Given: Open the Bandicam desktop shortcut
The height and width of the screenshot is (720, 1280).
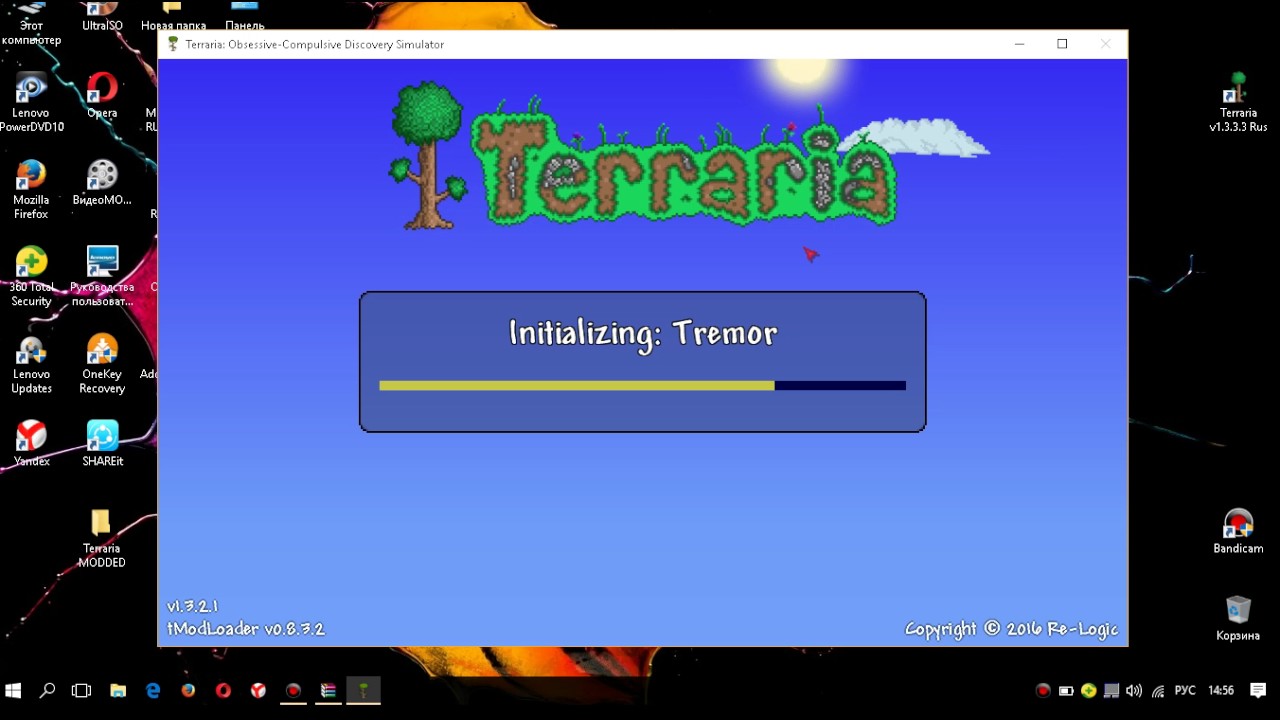Looking at the screenshot, I should pyautogui.click(x=1238, y=531).
